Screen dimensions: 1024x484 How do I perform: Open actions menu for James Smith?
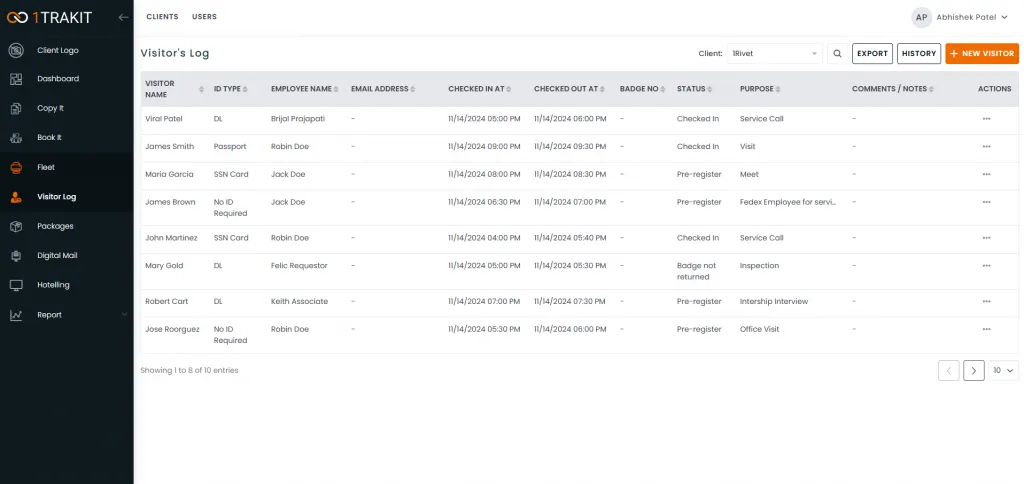(x=986, y=146)
